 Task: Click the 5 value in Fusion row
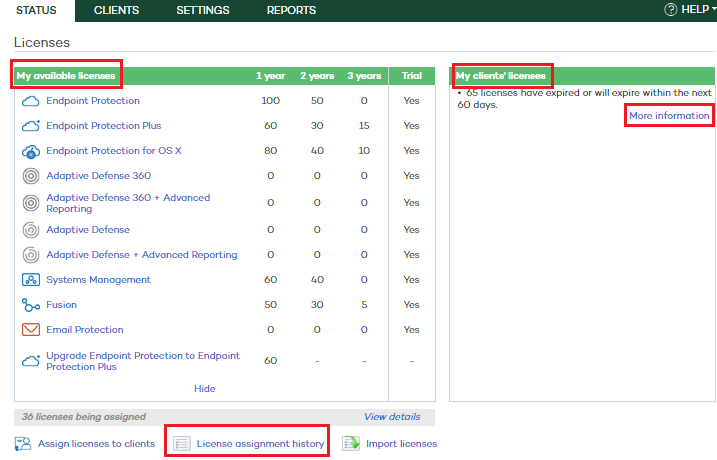click(364, 305)
